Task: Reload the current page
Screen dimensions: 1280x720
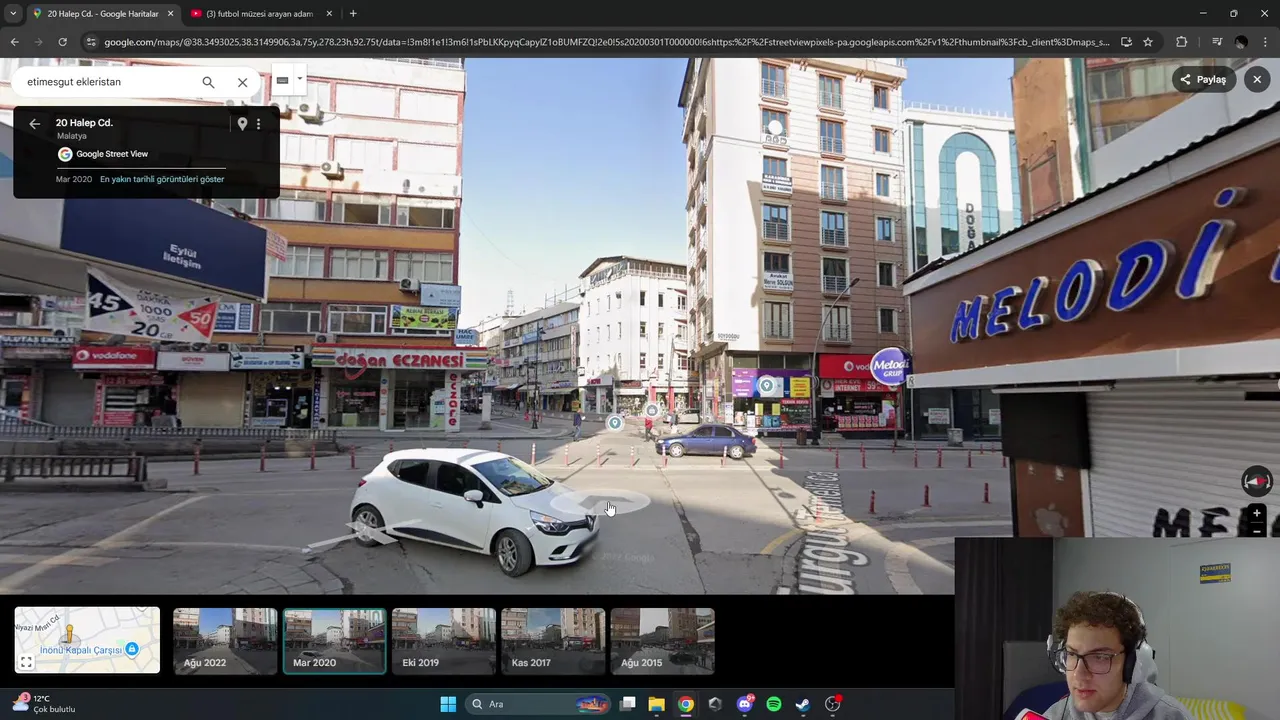Action: [62, 42]
